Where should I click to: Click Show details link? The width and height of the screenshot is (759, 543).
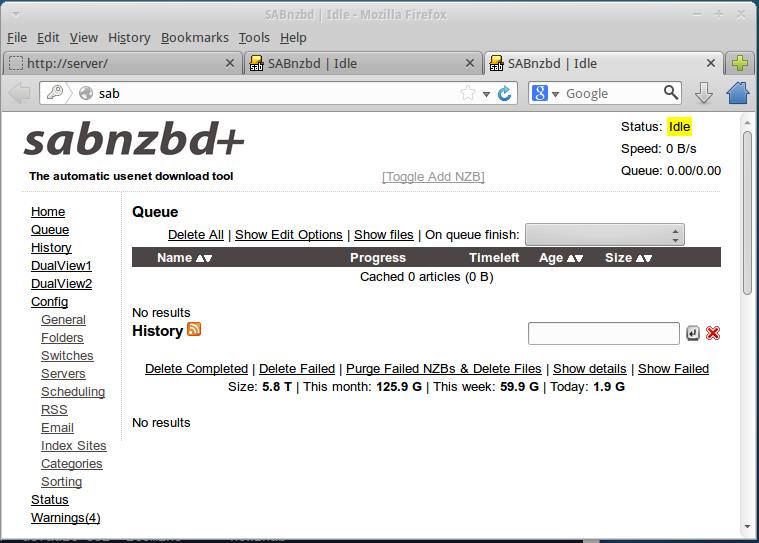point(590,369)
